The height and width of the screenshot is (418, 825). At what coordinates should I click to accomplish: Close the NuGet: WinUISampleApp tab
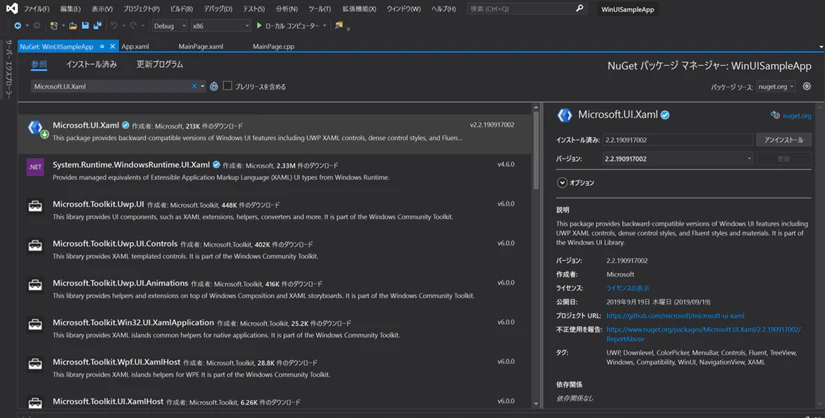[112, 46]
